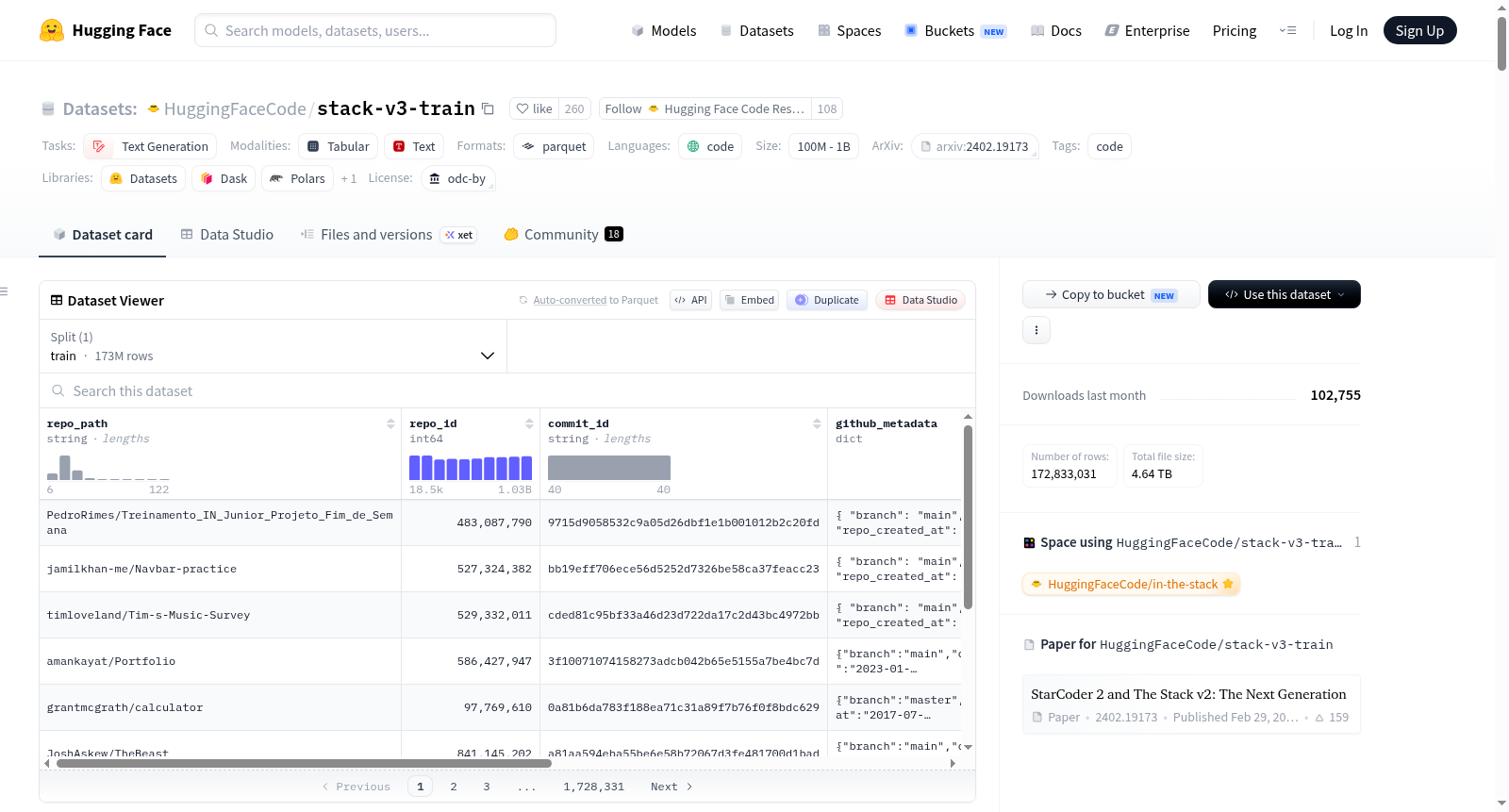Go to page 2 of the dataset

pyautogui.click(x=454, y=787)
